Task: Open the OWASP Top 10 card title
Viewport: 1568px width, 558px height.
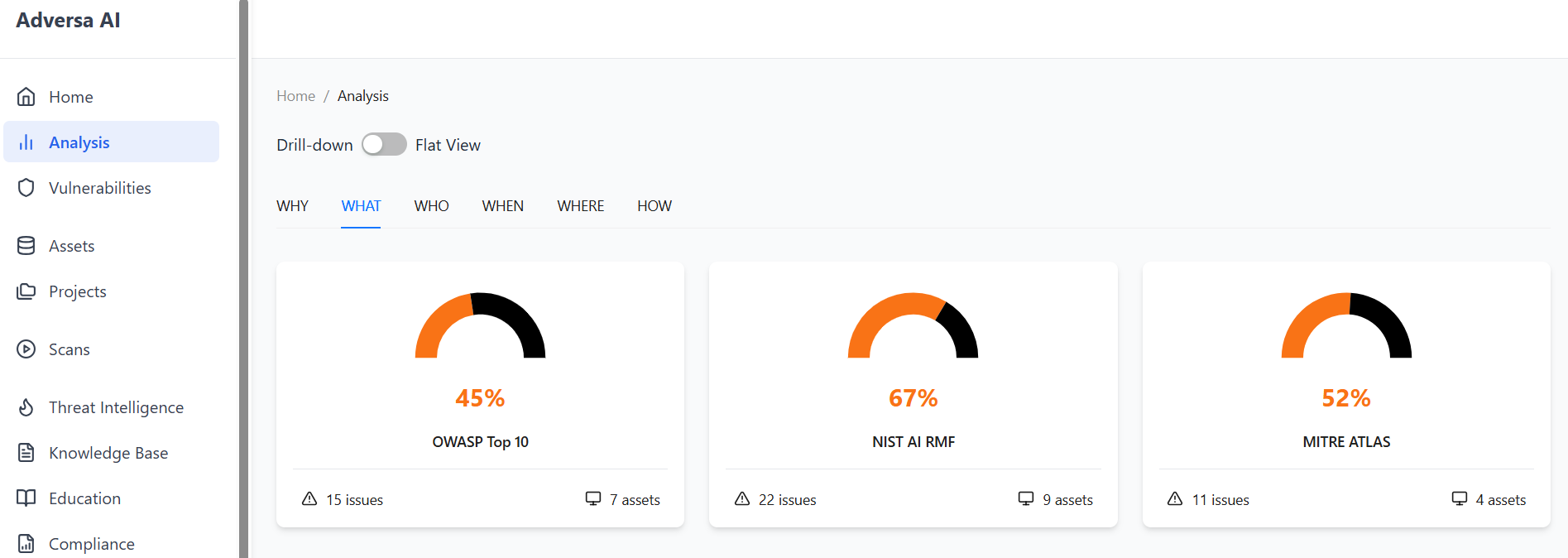Action: [480, 442]
